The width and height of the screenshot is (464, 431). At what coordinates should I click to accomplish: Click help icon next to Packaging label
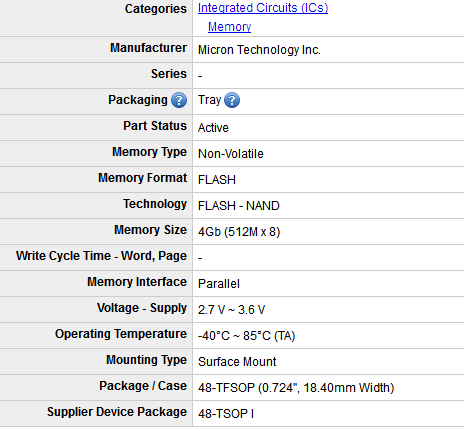point(179,100)
